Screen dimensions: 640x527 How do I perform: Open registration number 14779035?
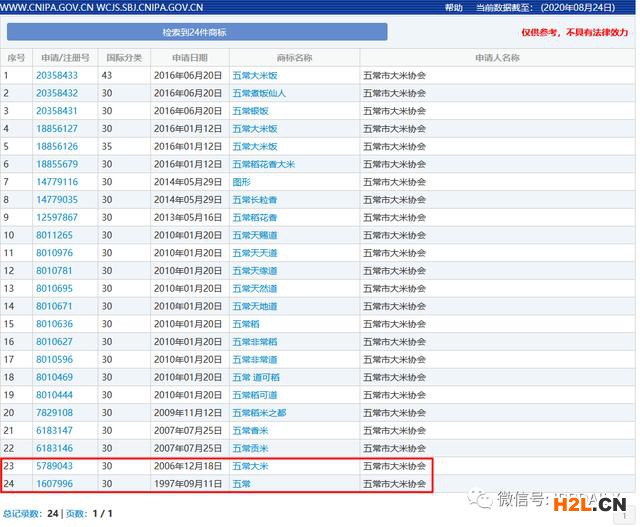click(x=57, y=200)
